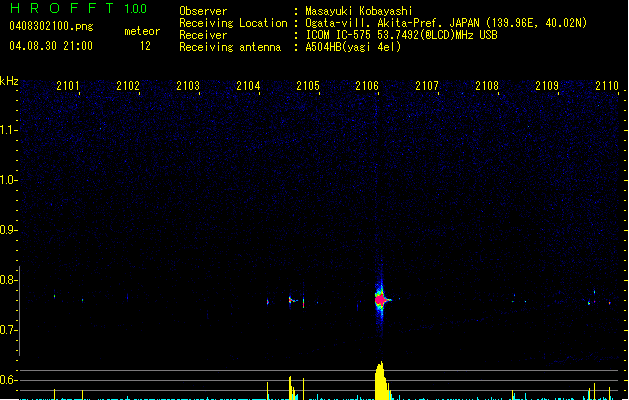Click the 0.6 kHz frequency label
629x400 pixels.
point(8,380)
